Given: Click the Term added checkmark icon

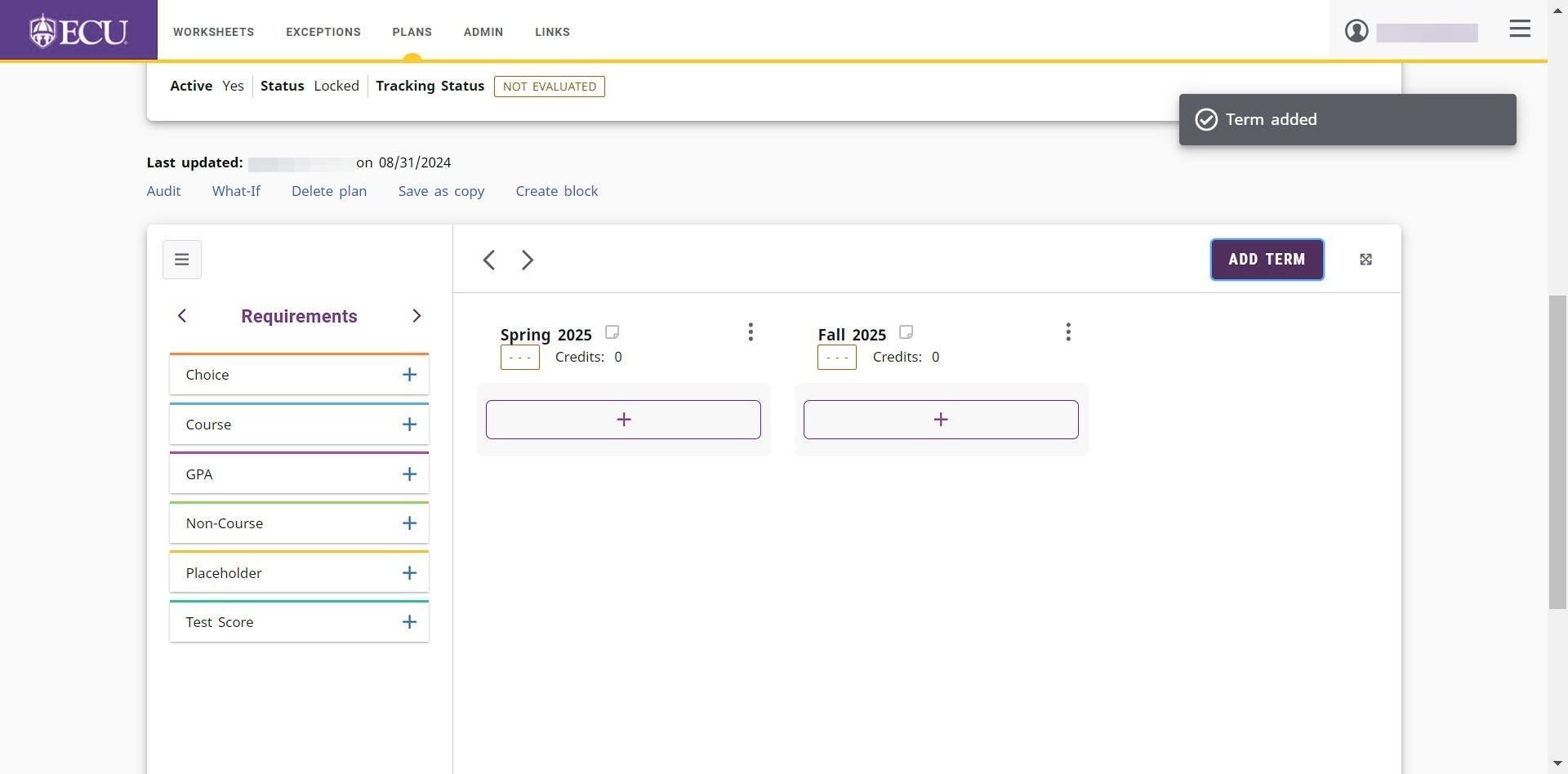Looking at the screenshot, I should coord(1206,120).
